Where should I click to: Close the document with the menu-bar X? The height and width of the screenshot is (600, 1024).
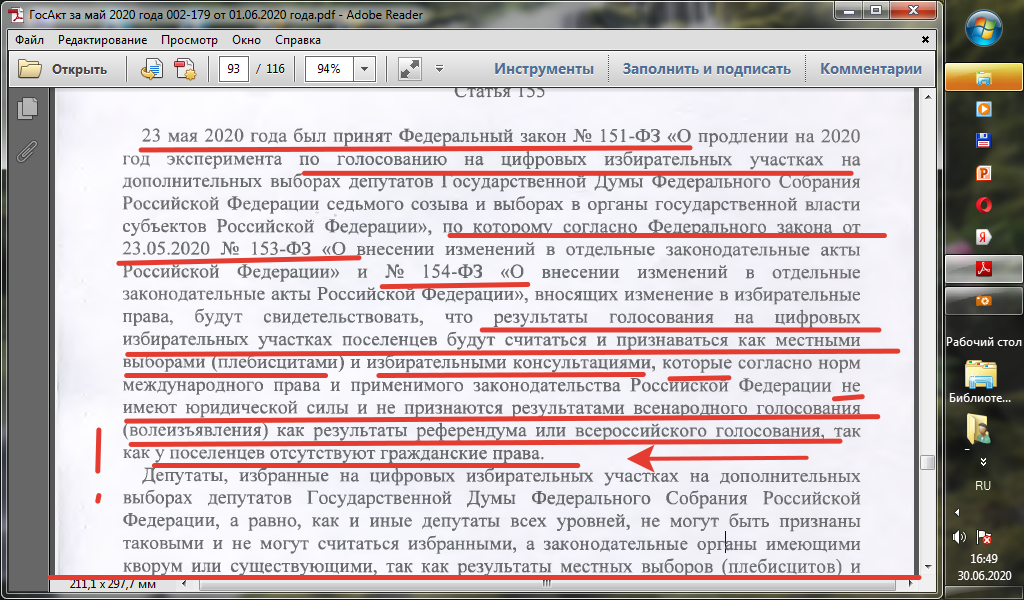tap(925, 40)
